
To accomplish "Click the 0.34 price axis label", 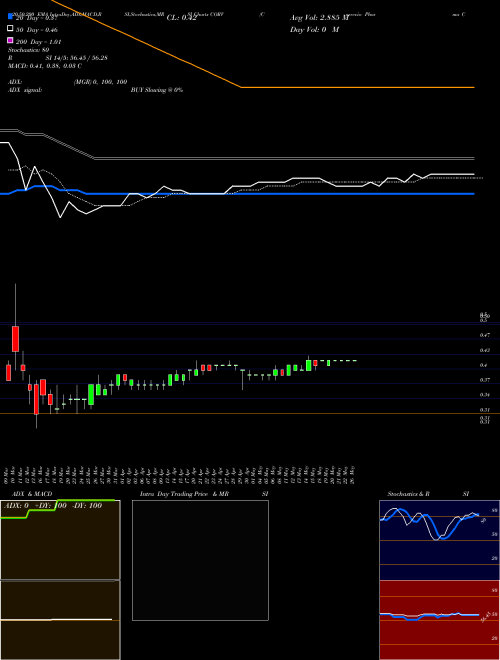I will click(x=484, y=395).
